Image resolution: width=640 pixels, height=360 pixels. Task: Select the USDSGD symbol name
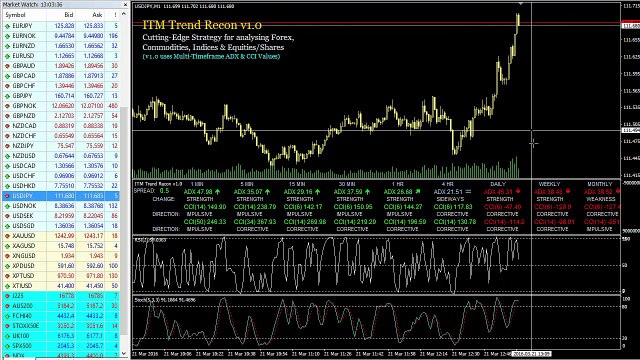[x=24, y=226]
